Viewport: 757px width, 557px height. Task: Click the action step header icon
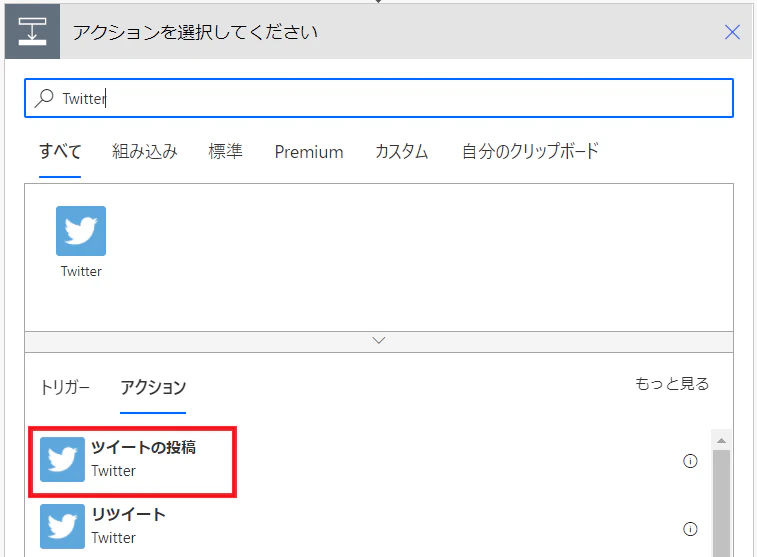[x=32, y=31]
